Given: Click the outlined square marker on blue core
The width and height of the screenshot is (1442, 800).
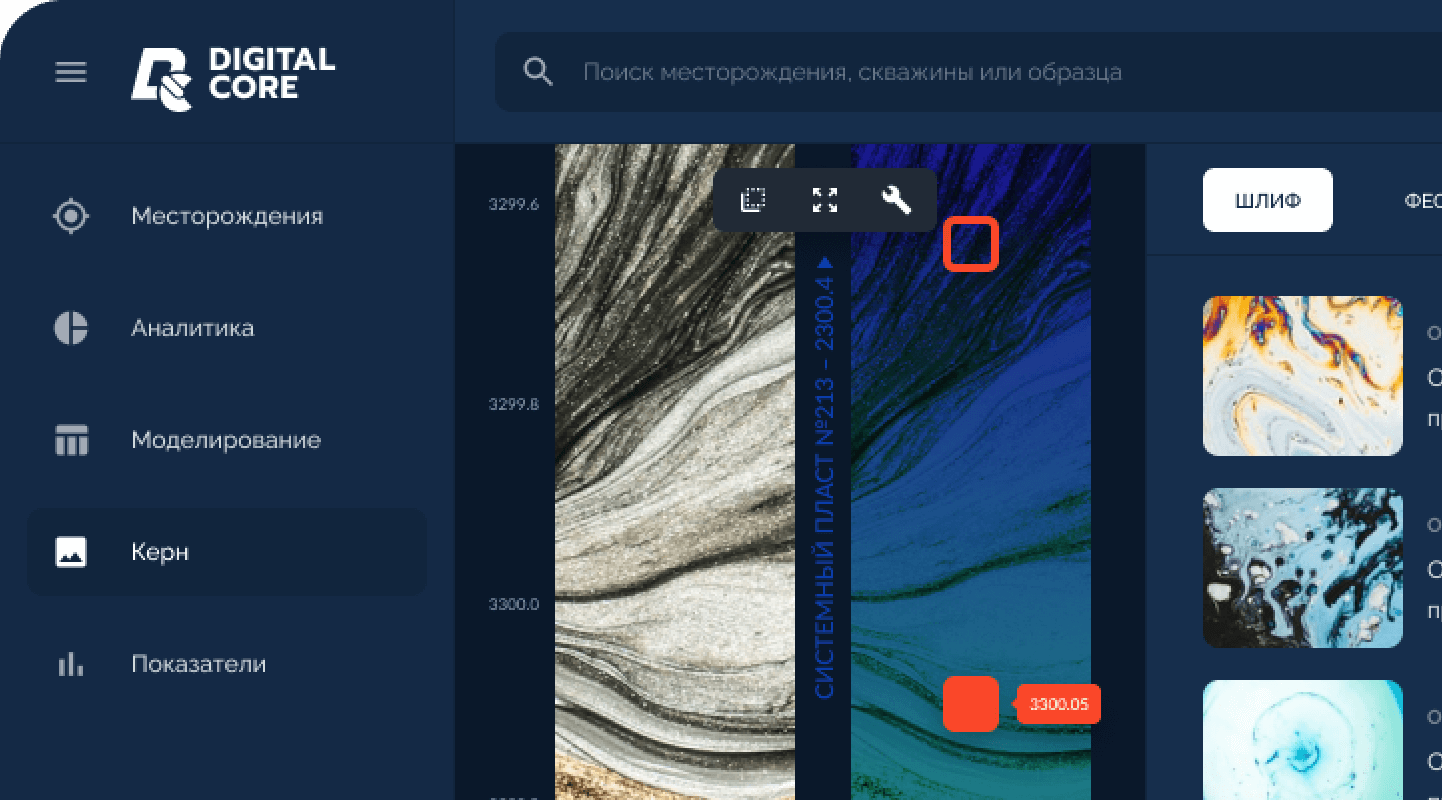Looking at the screenshot, I should pos(971,245).
